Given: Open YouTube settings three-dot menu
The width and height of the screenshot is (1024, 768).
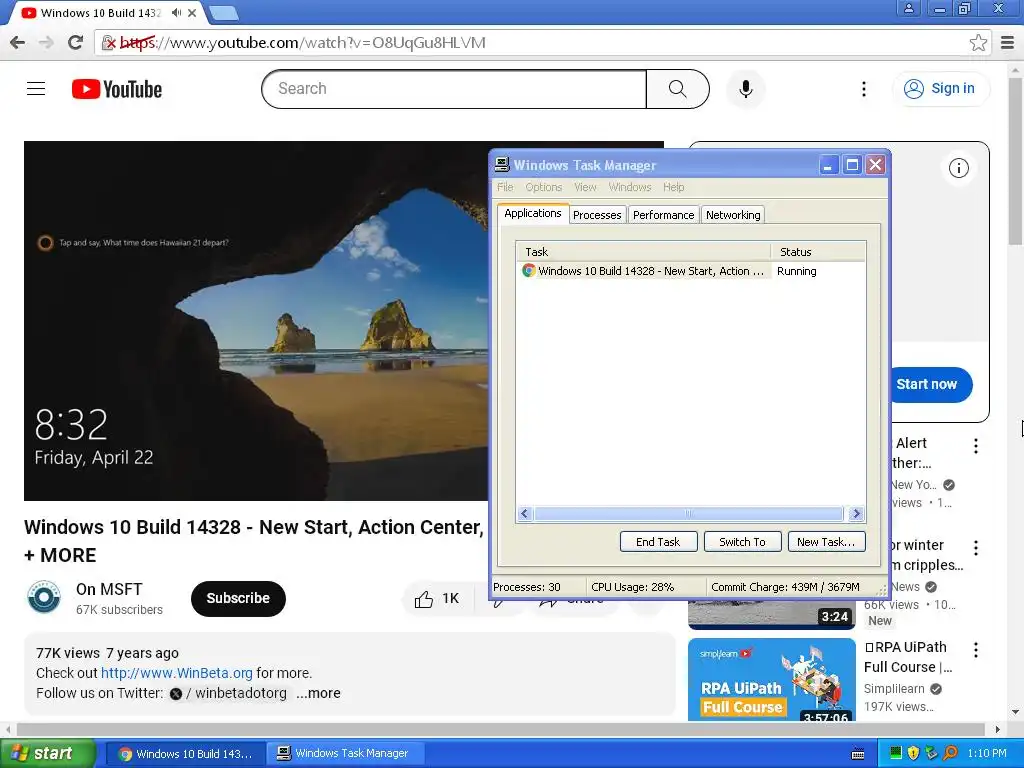Looking at the screenshot, I should tap(863, 89).
